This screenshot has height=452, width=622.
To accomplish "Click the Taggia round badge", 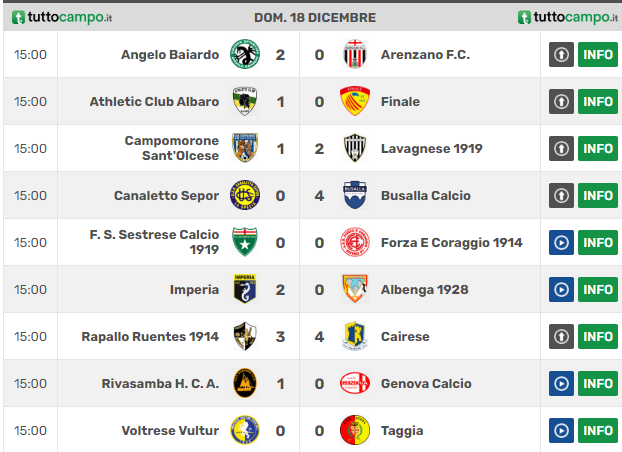I will click(355, 430).
